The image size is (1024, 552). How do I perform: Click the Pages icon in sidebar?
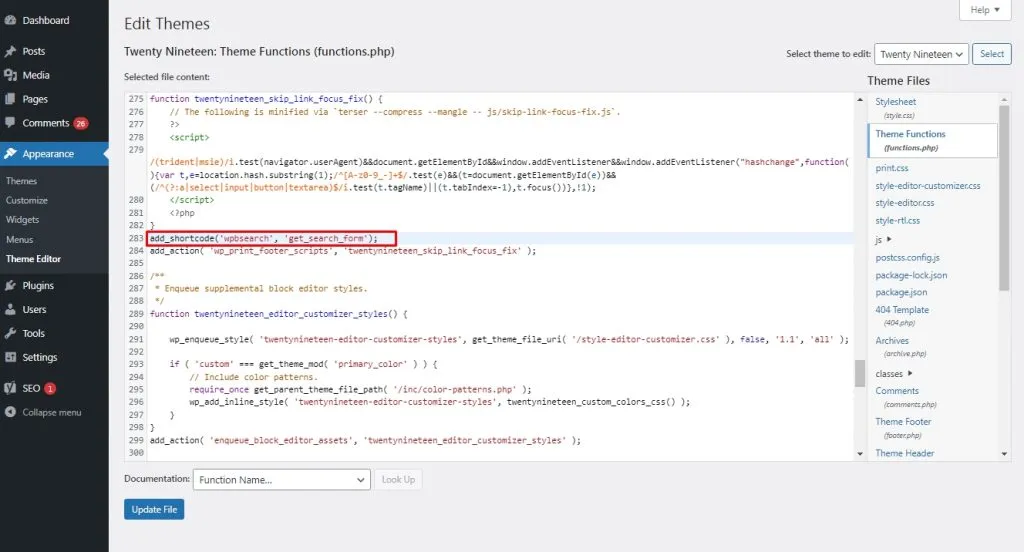[x=10, y=99]
